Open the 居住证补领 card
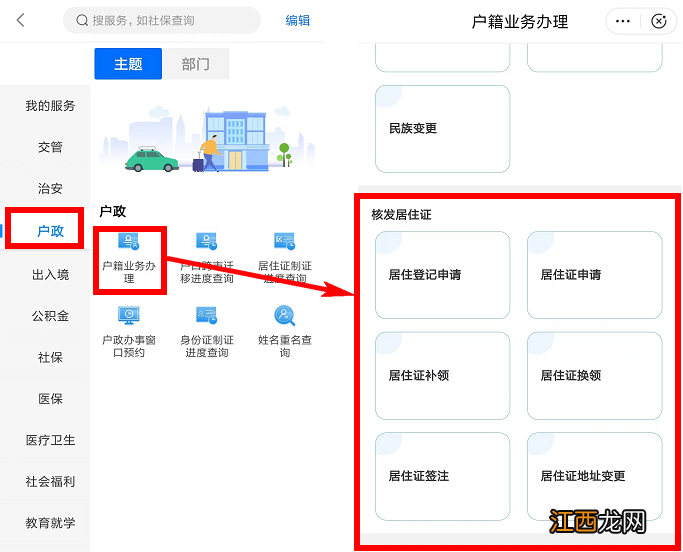683x552 pixels. 443,376
